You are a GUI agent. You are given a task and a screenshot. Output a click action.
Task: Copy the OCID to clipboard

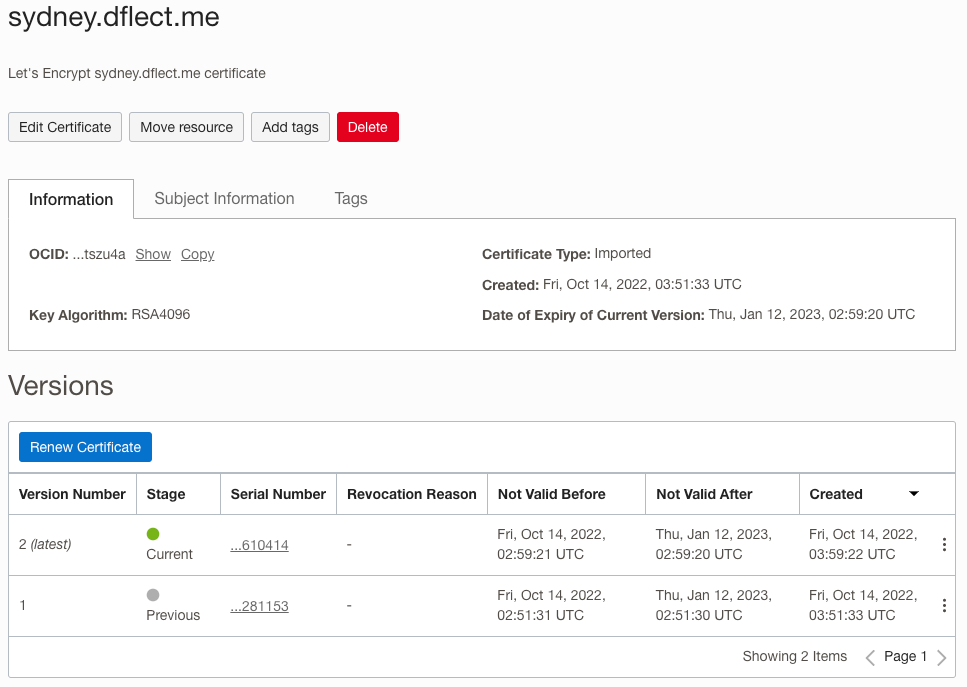[197, 254]
